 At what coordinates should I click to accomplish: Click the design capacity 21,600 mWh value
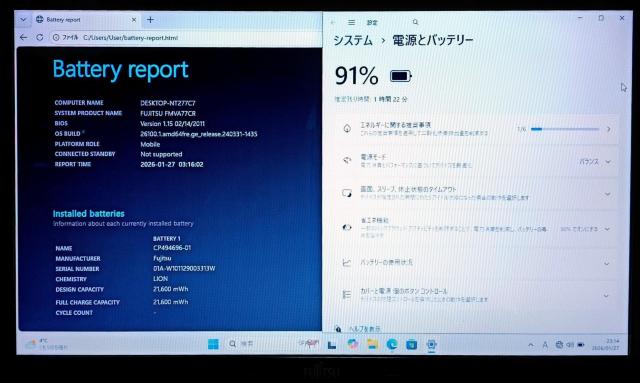pyautogui.click(x=171, y=289)
